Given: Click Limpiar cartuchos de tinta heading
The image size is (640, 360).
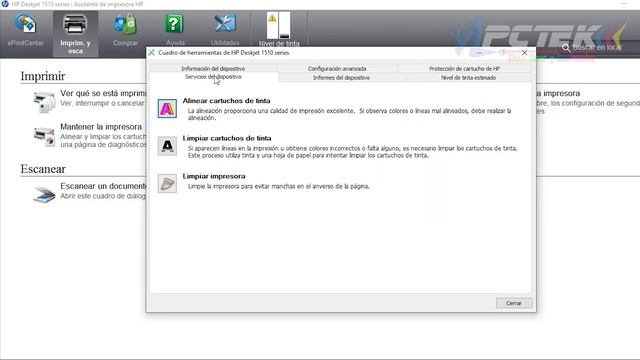Looking at the screenshot, I should coord(227,138).
